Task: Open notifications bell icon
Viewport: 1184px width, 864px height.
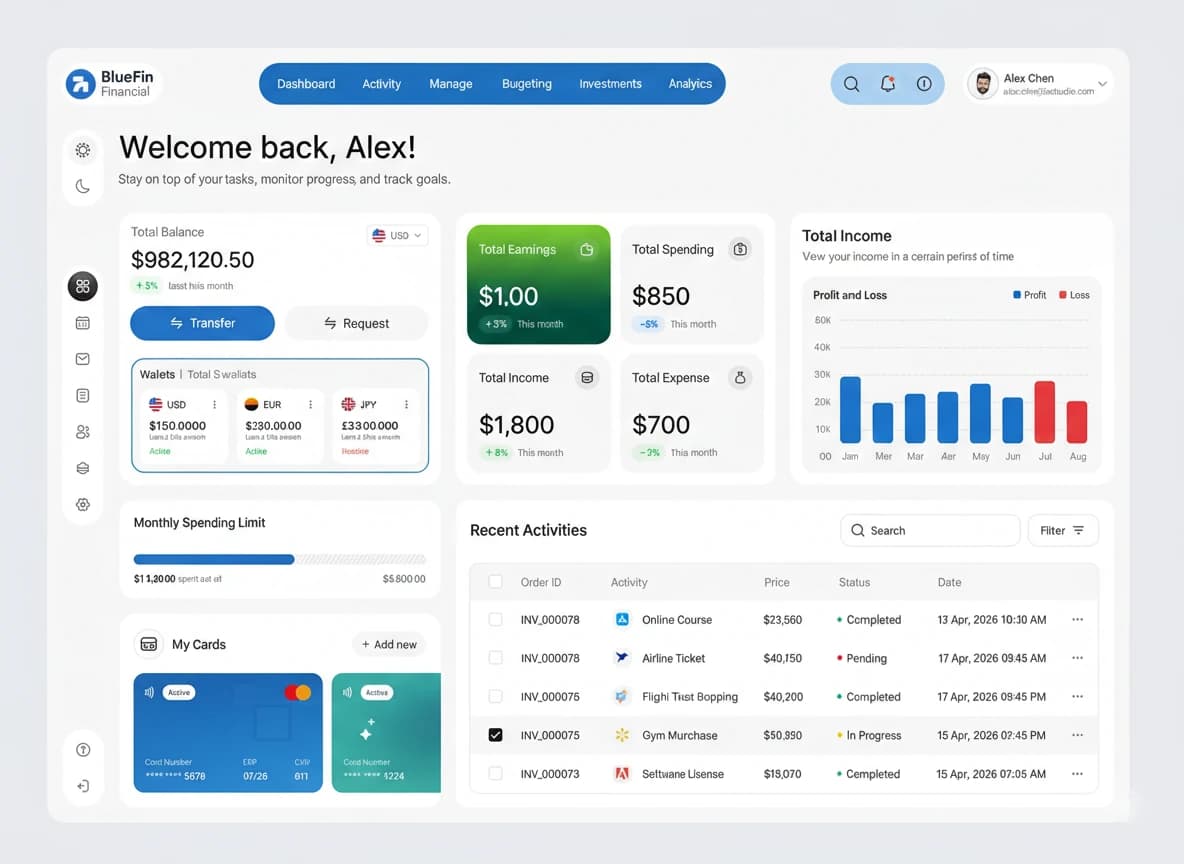Action: coord(887,84)
